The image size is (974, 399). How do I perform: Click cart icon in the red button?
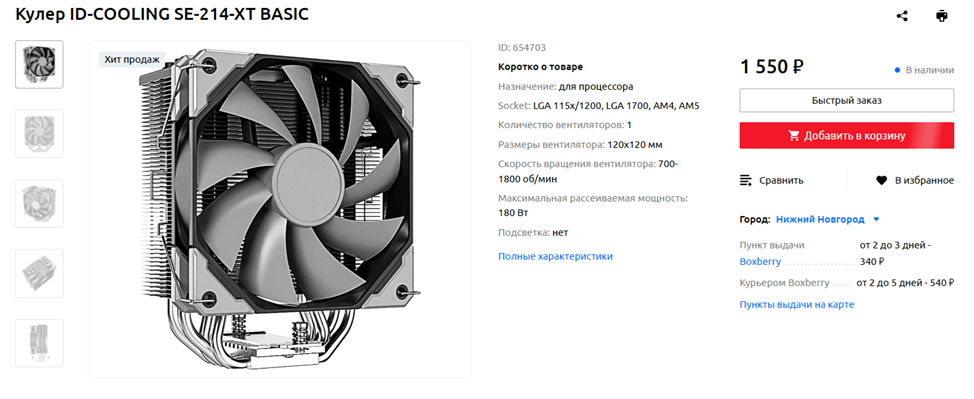point(794,135)
